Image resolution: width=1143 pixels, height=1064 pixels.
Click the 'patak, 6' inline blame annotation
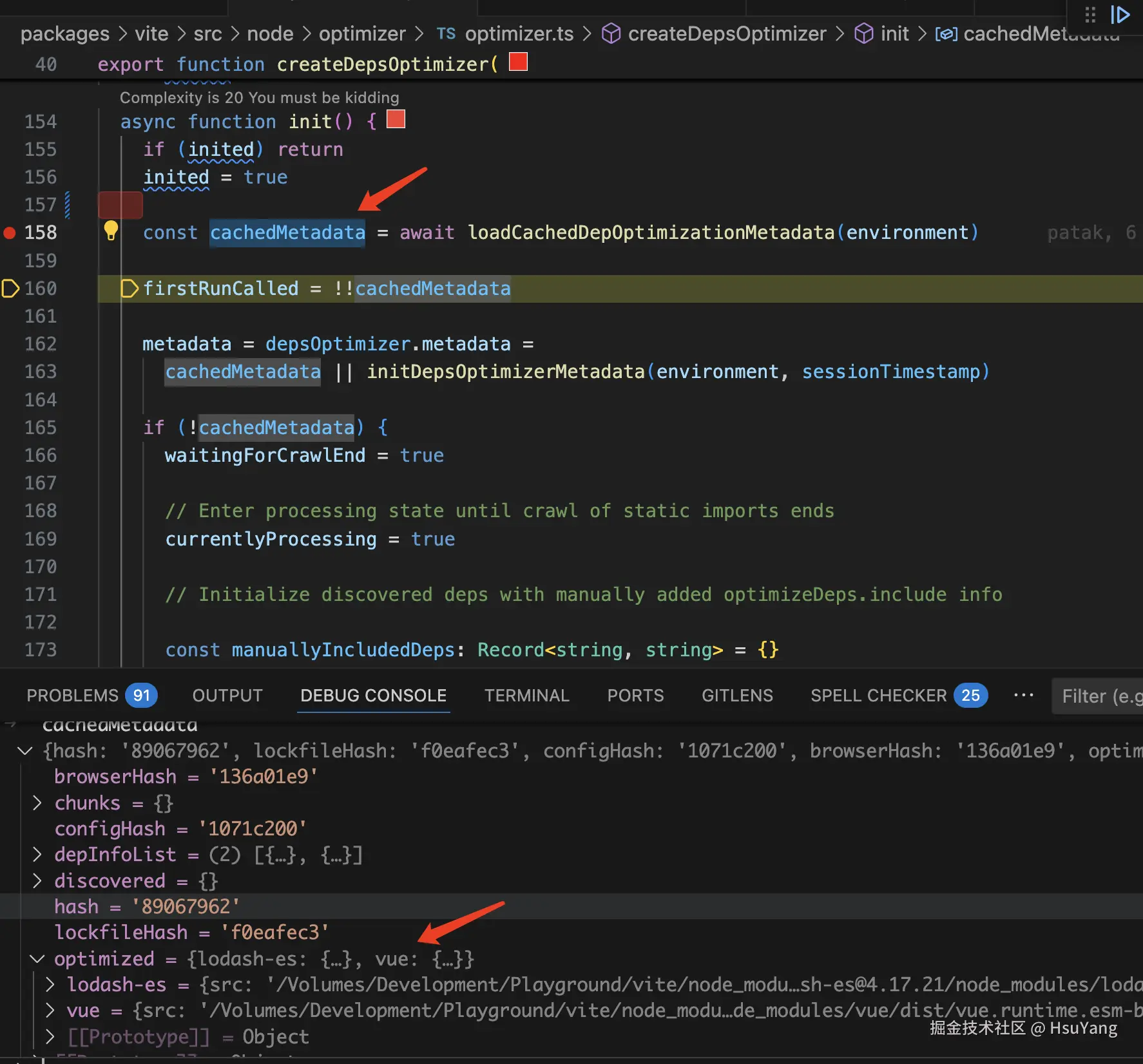pos(1091,233)
